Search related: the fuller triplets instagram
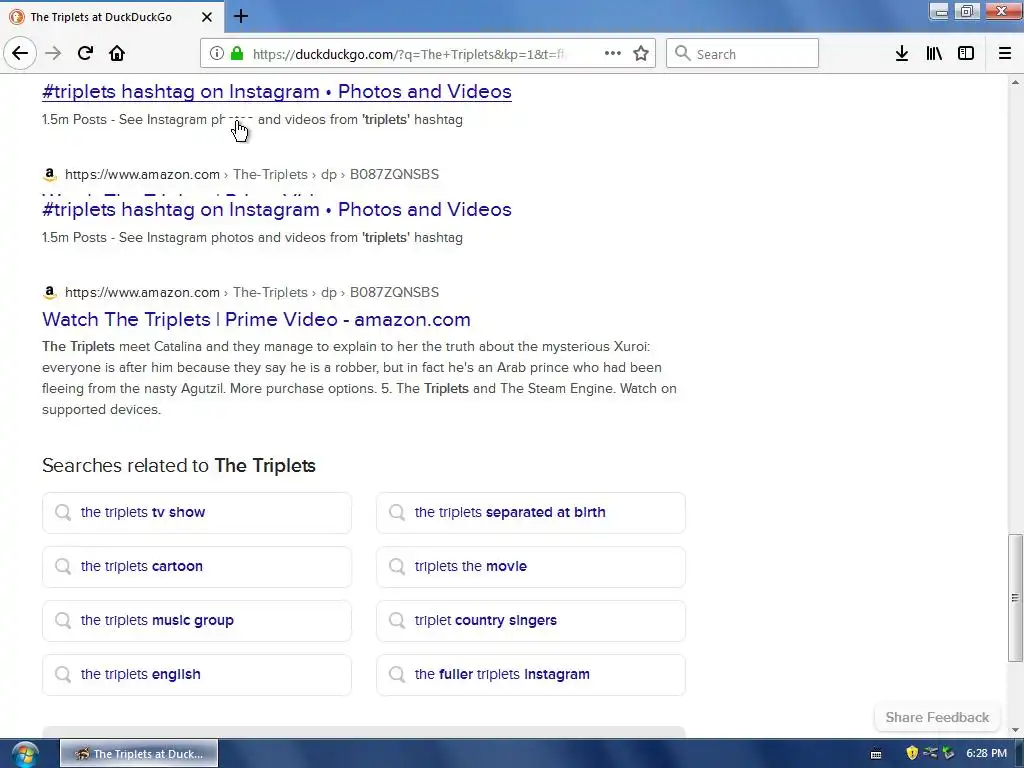Viewport: 1024px width, 768px height. pos(531,675)
